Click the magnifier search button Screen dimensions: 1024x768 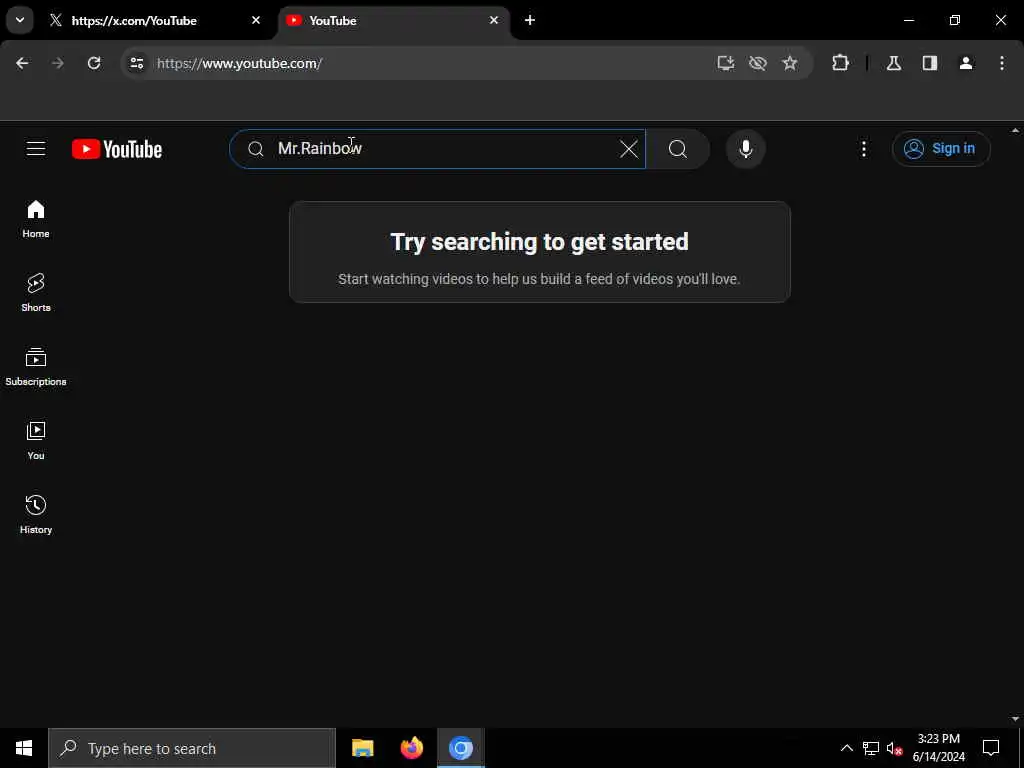click(x=678, y=149)
